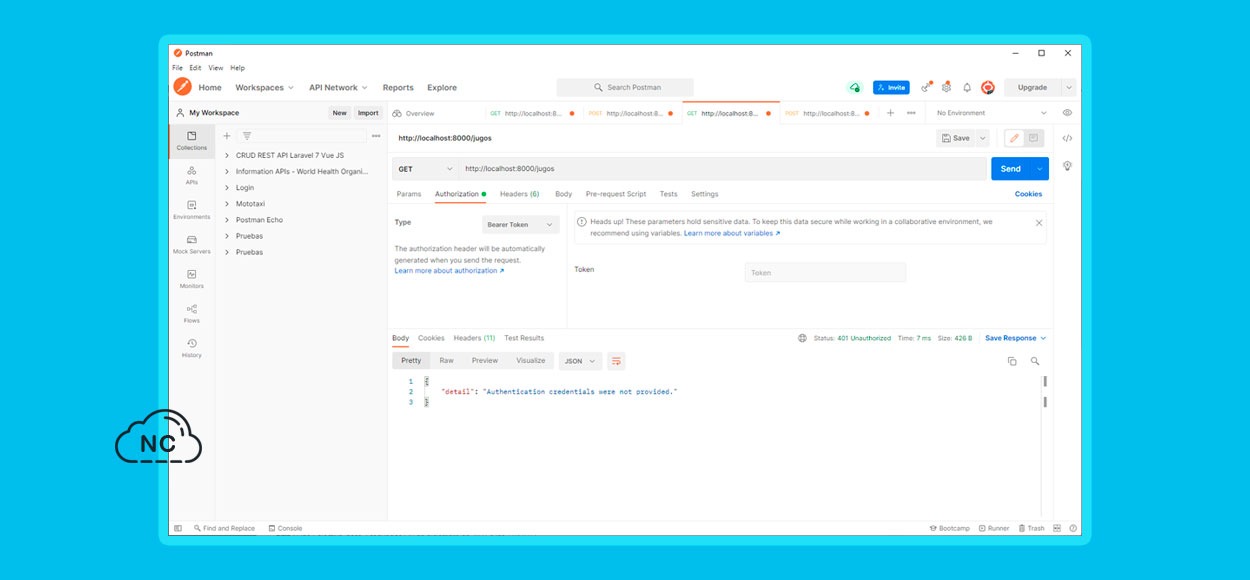Open the Flows sidebar panel
The height and width of the screenshot is (580, 1250).
pyautogui.click(x=191, y=313)
